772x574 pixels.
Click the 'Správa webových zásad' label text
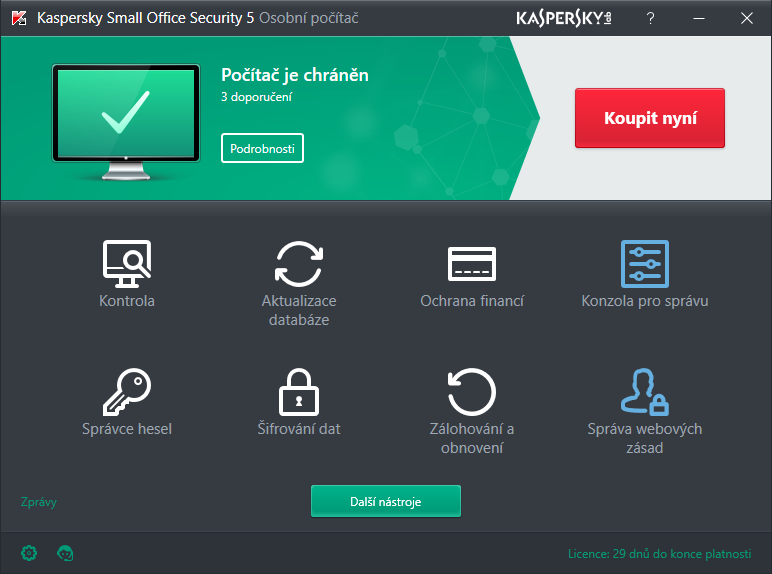click(644, 438)
